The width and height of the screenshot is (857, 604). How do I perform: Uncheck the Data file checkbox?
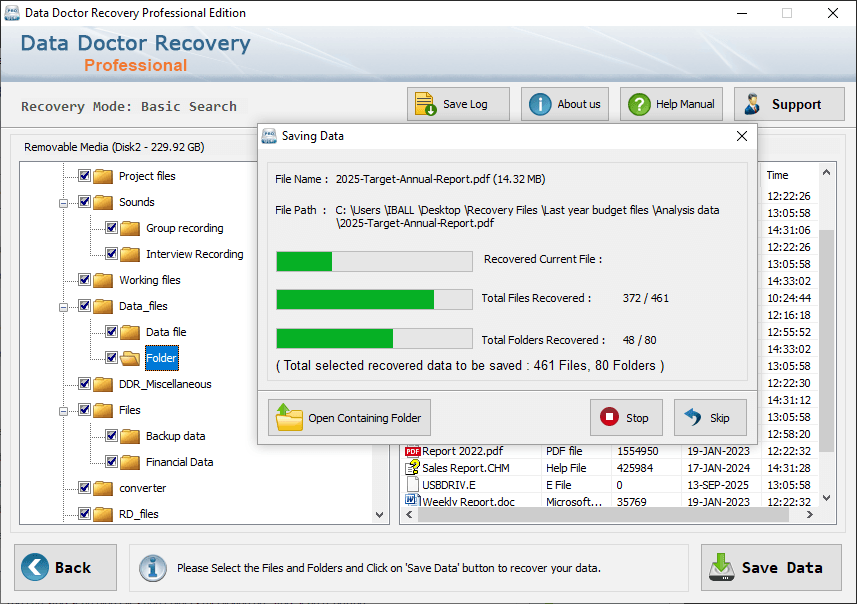(x=111, y=331)
